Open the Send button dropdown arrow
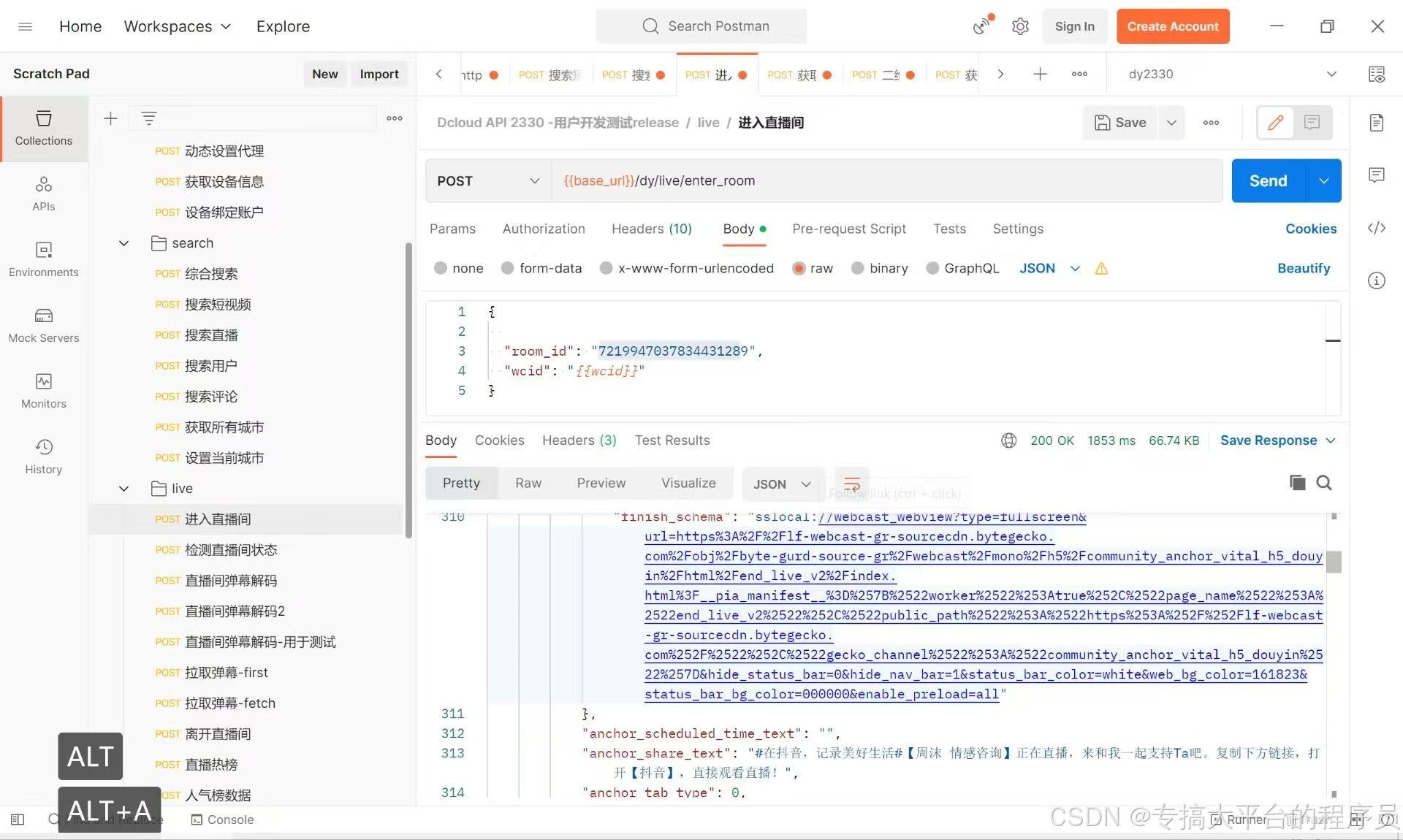Viewport: 1403px width, 840px height. pyautogui.click(x=1323, y=180)
